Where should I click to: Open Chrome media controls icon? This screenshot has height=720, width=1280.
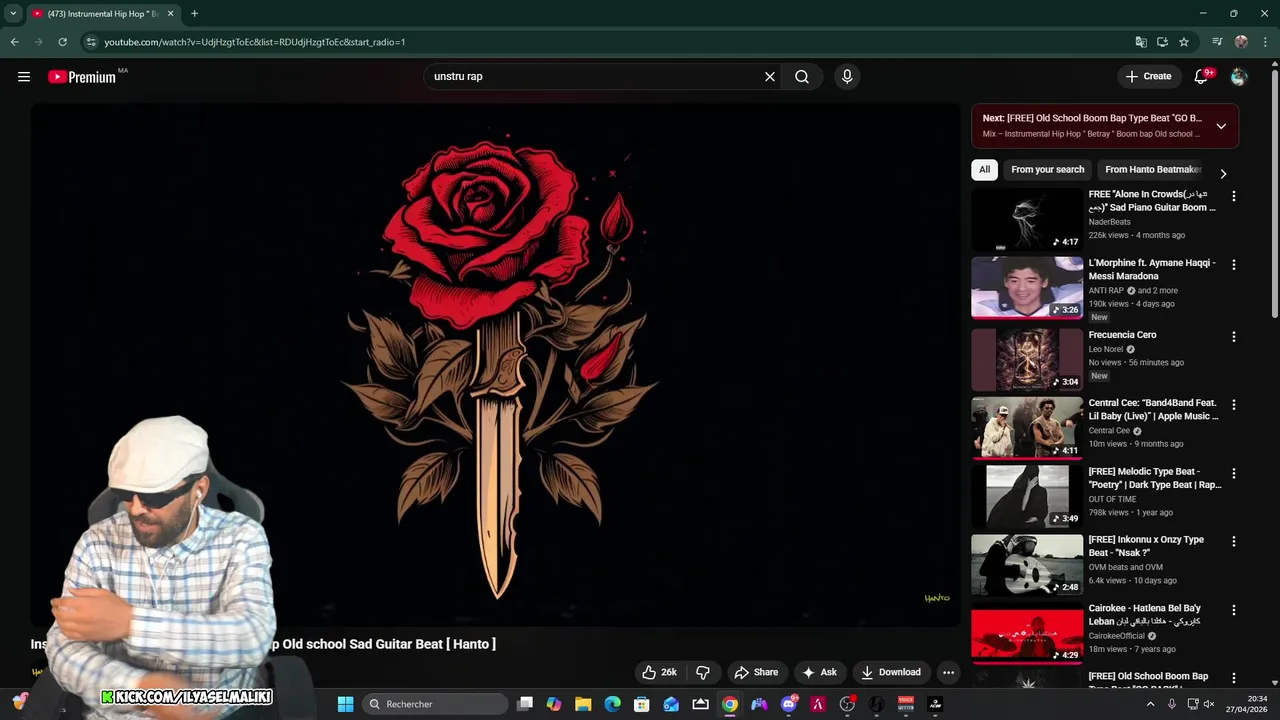pyautogui.click(x=1217, y=42)
